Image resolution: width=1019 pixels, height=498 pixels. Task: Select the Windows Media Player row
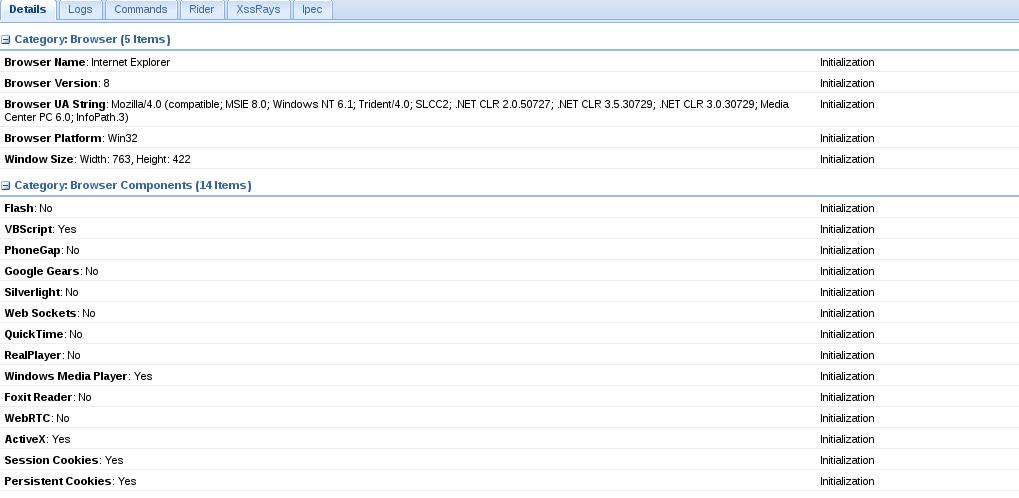pos(510,376)
